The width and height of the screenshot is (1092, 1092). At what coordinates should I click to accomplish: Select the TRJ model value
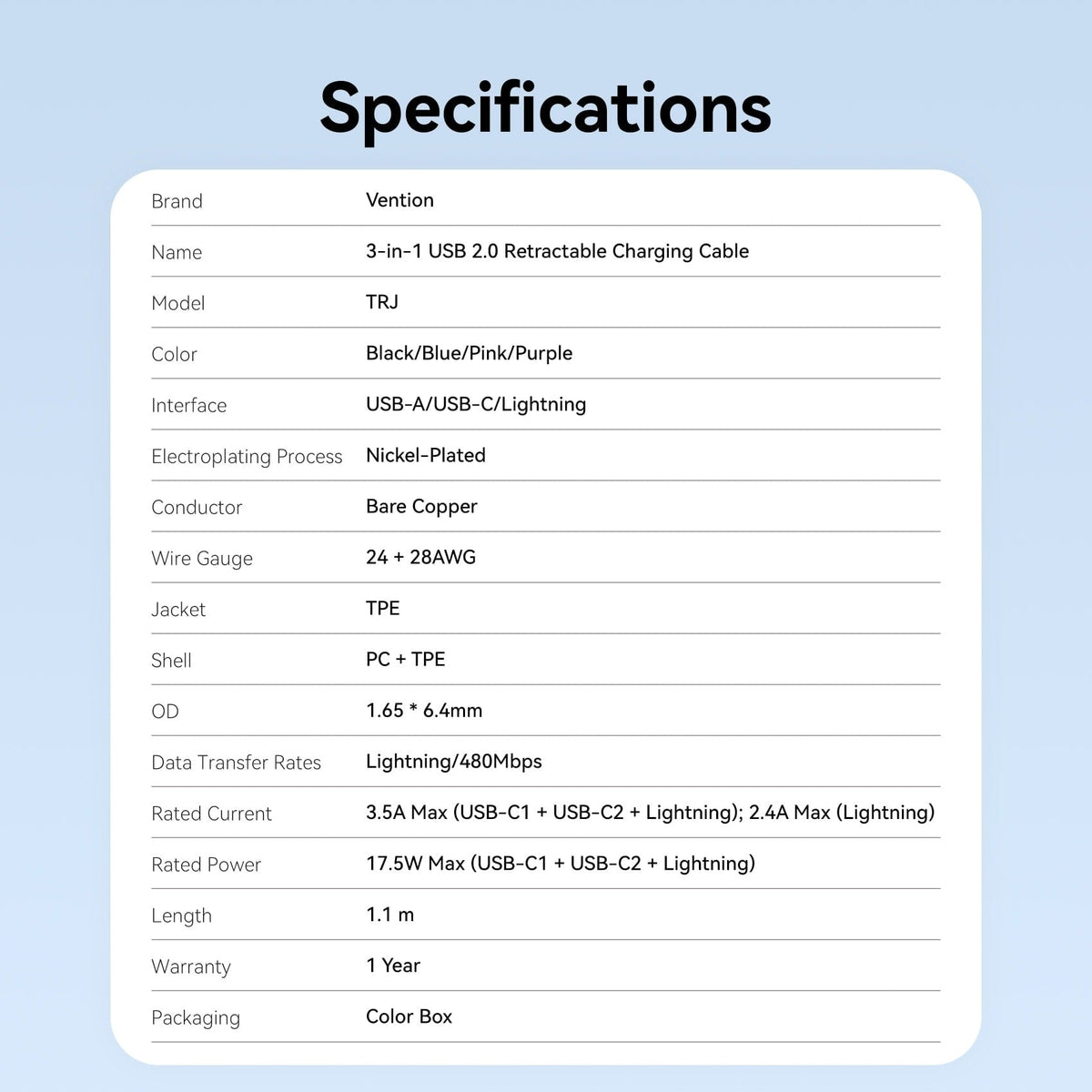pos(382,302)
